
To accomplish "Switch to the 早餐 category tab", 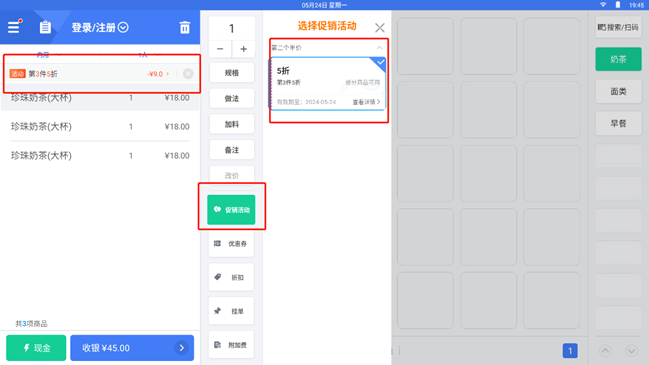I will point(618,123).
